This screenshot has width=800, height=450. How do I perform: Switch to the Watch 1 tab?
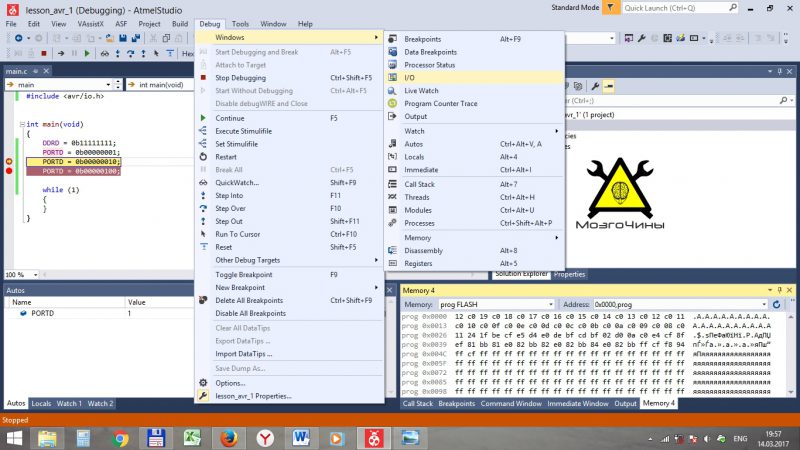point(69,404)
